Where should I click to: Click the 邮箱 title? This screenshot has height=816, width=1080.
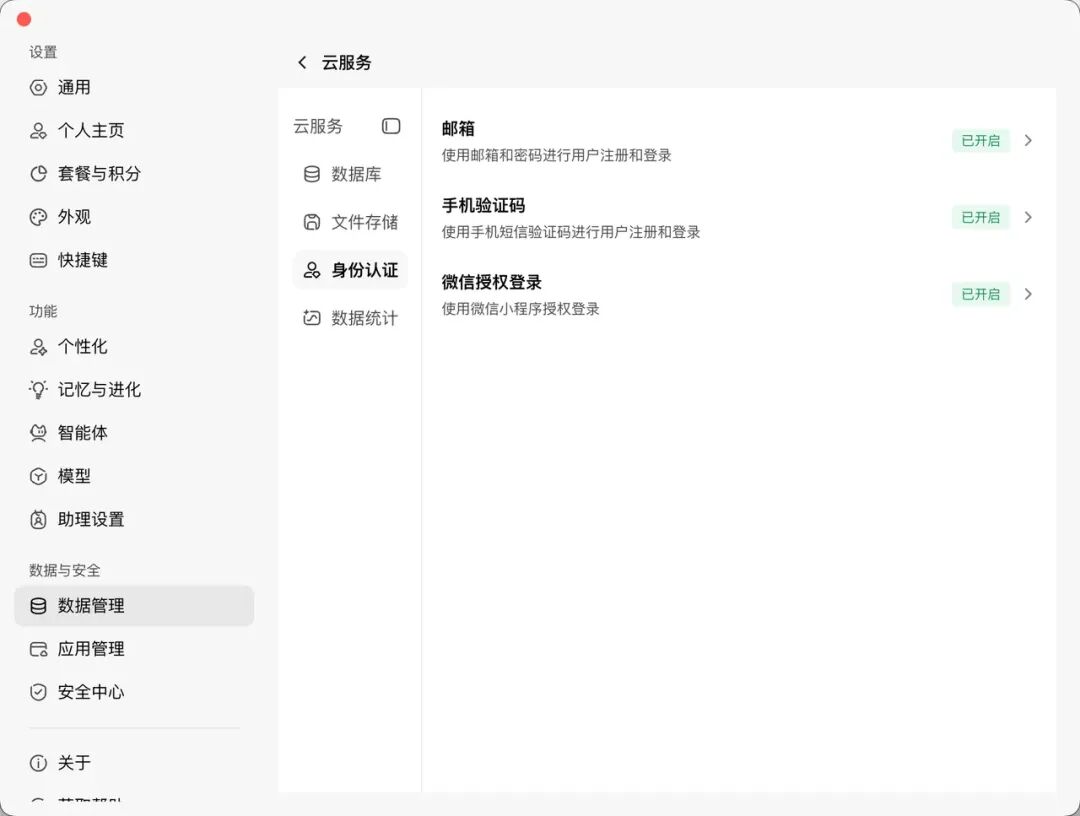point(458,129)
